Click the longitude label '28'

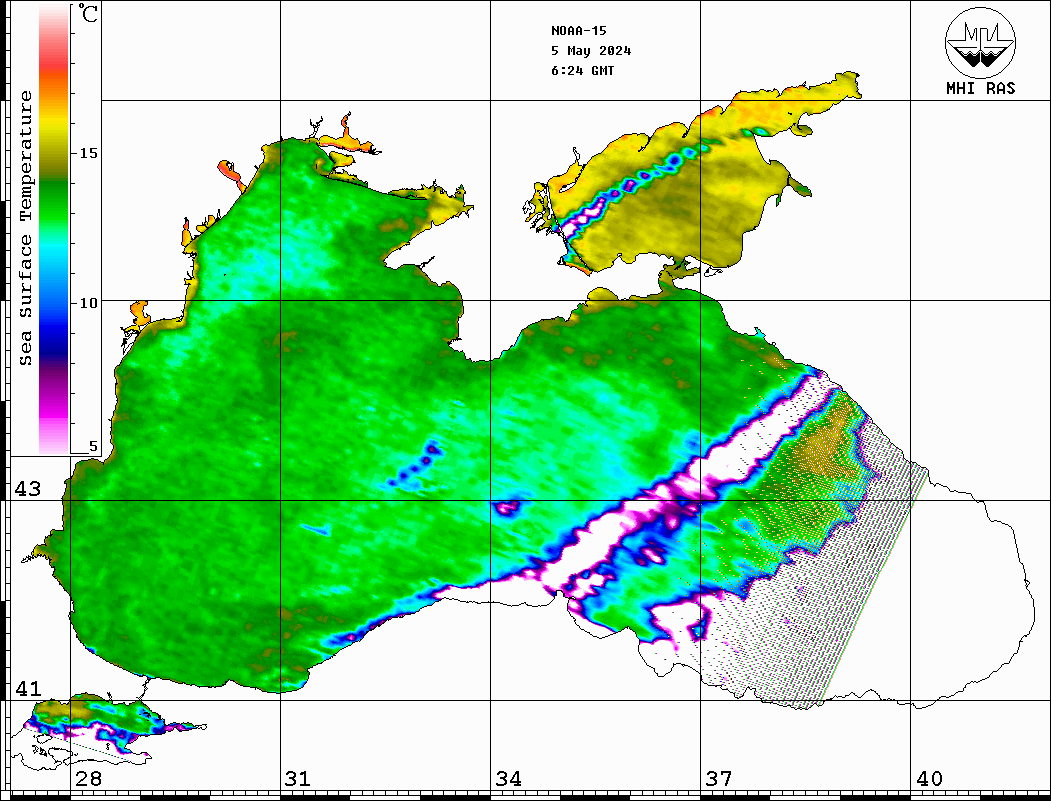[88, 779]
